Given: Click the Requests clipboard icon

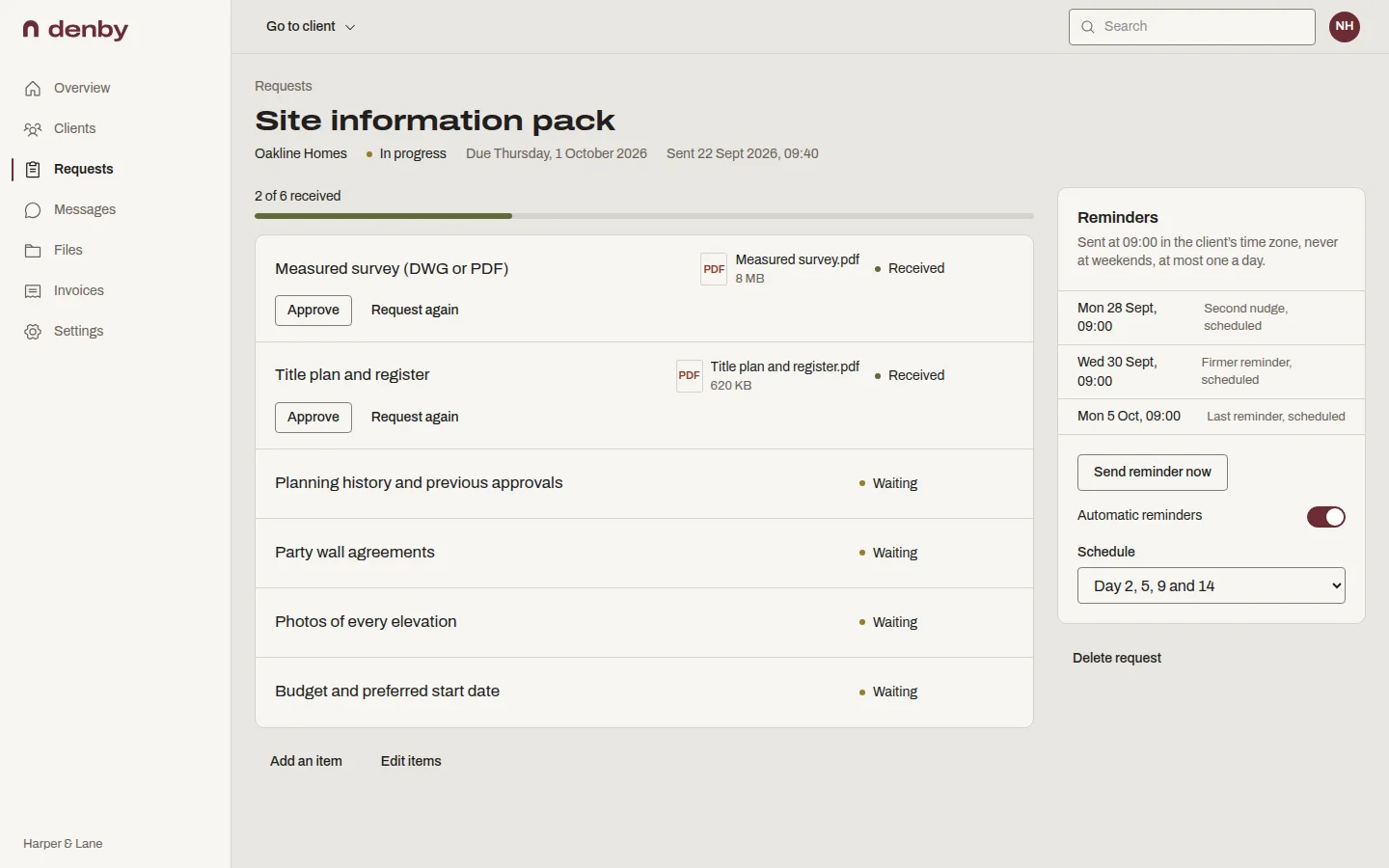Looking at the screenshot, I should click(33, 170).
